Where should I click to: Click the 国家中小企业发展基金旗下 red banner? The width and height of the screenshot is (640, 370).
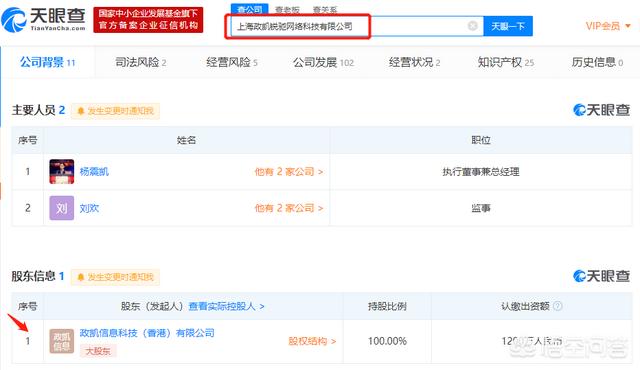(x=148, y=20)
